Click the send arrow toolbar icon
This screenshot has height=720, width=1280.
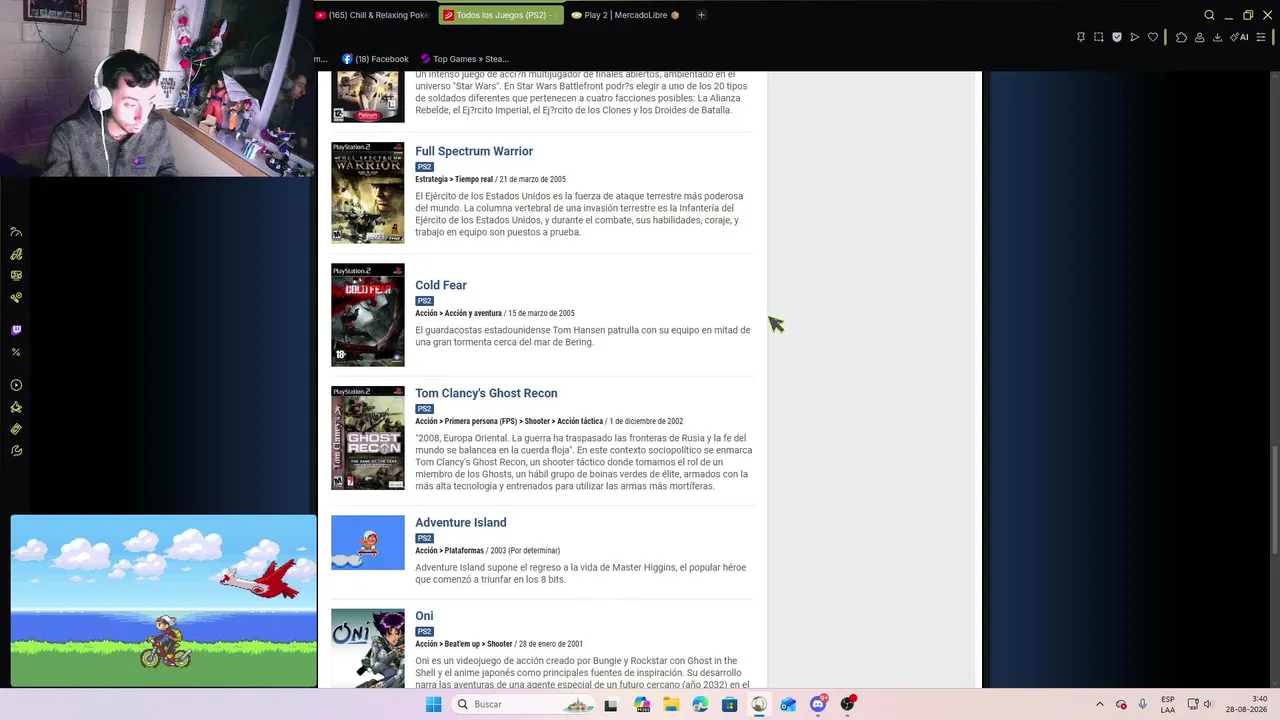pos(1135,37)
